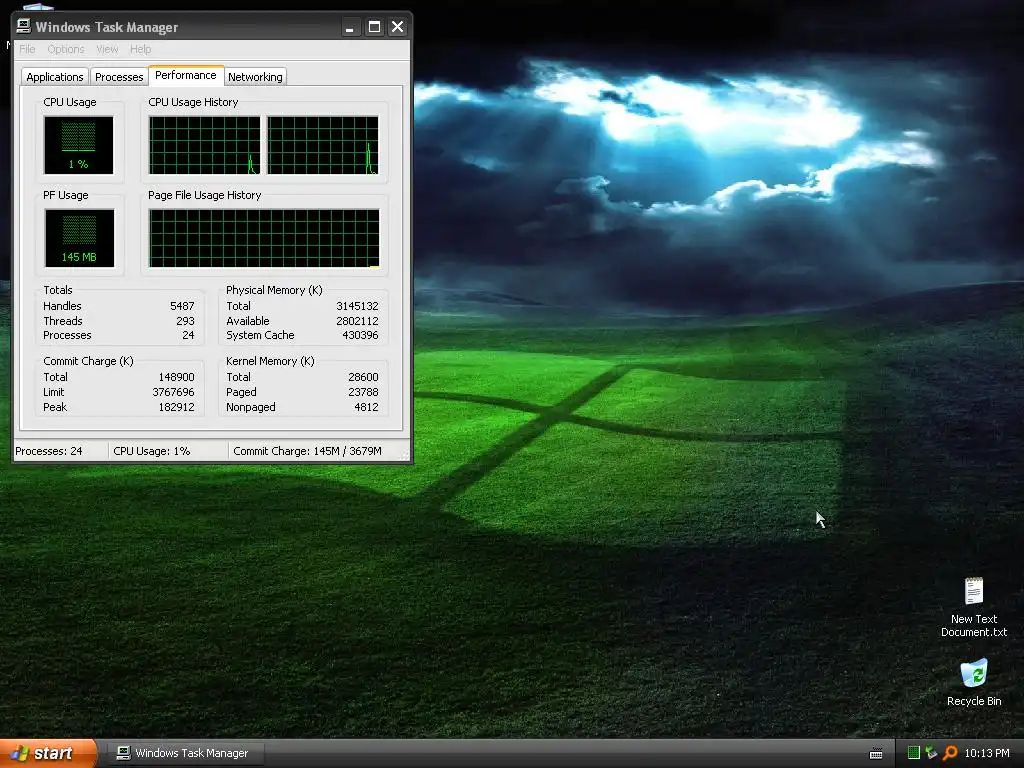Click the status bar Commit Charge 145M / 3679M
Viewport: 1024px width, 768px height.
315,451
